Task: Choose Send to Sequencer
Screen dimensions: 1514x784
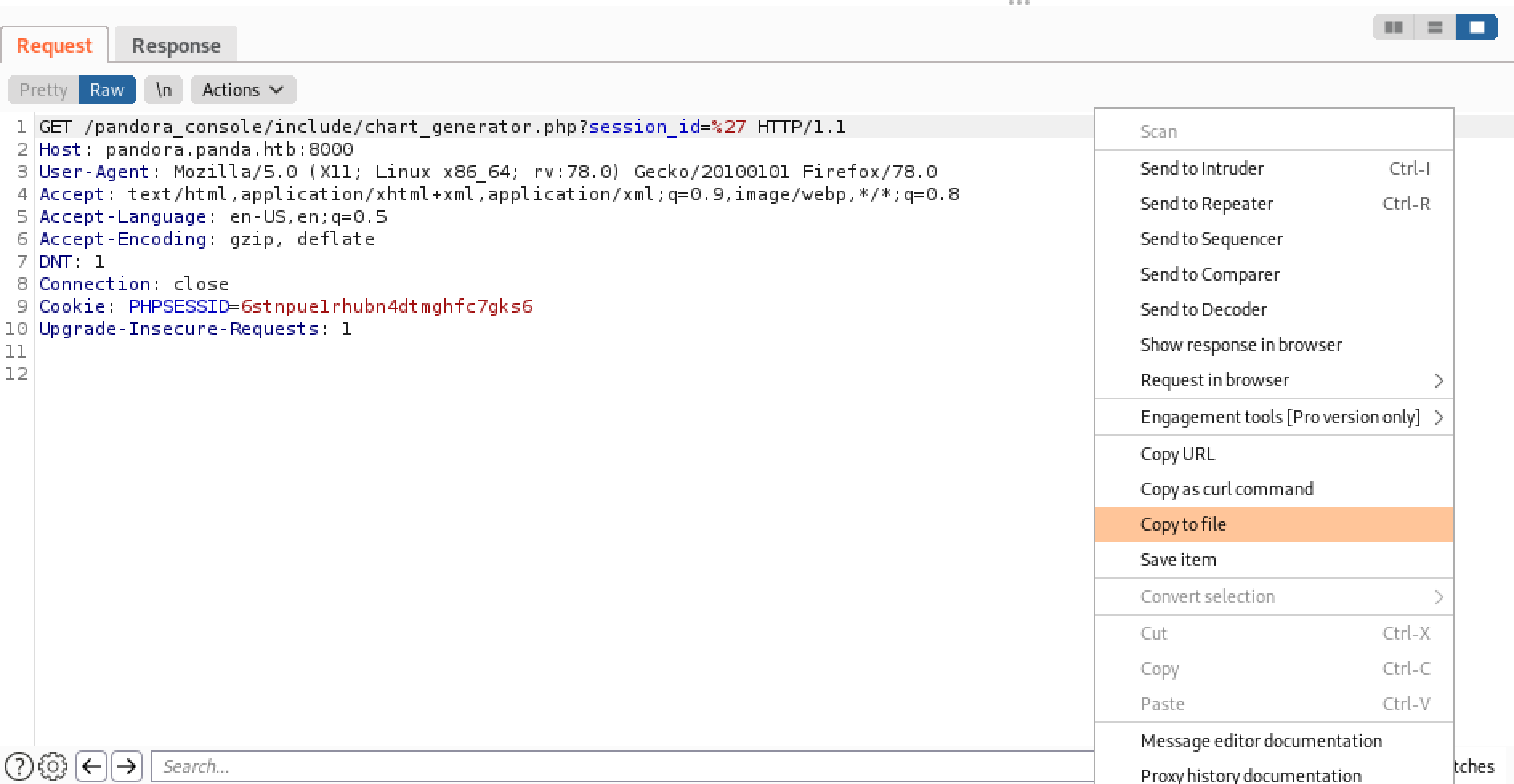Action: click(x=1274, y=239)
